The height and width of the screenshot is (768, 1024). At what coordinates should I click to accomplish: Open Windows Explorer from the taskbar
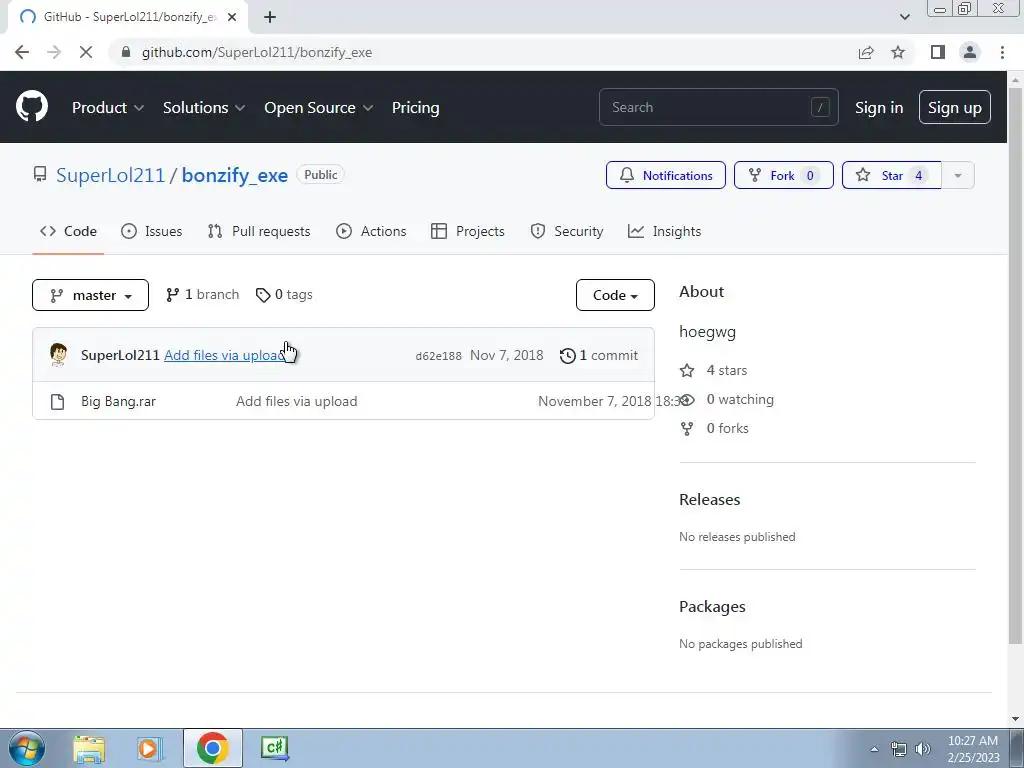coord(89,748)
